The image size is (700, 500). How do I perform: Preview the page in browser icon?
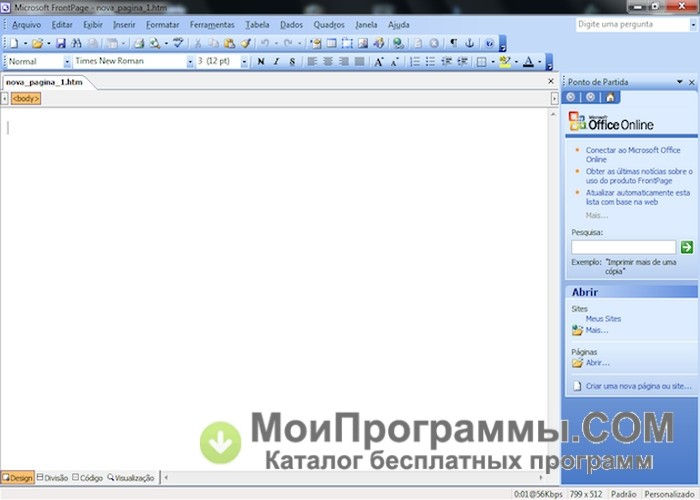coord(155,43)
